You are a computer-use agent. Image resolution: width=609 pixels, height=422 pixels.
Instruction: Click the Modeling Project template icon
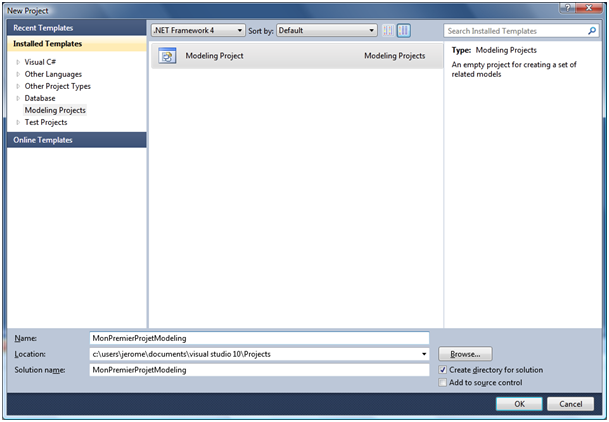[167, 56]
